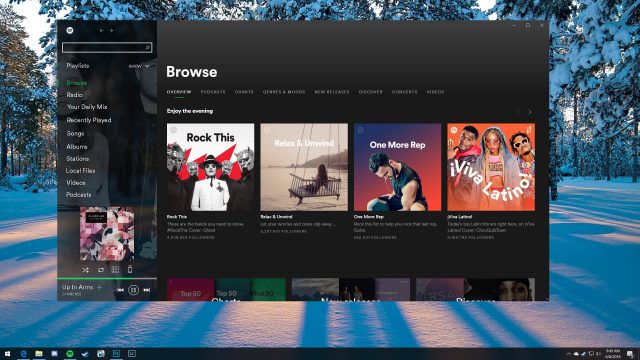This screenshot has width=640, height=360.
Task: Toggle repeat mode
Action: pyautogui.click(x=100, y=270)
